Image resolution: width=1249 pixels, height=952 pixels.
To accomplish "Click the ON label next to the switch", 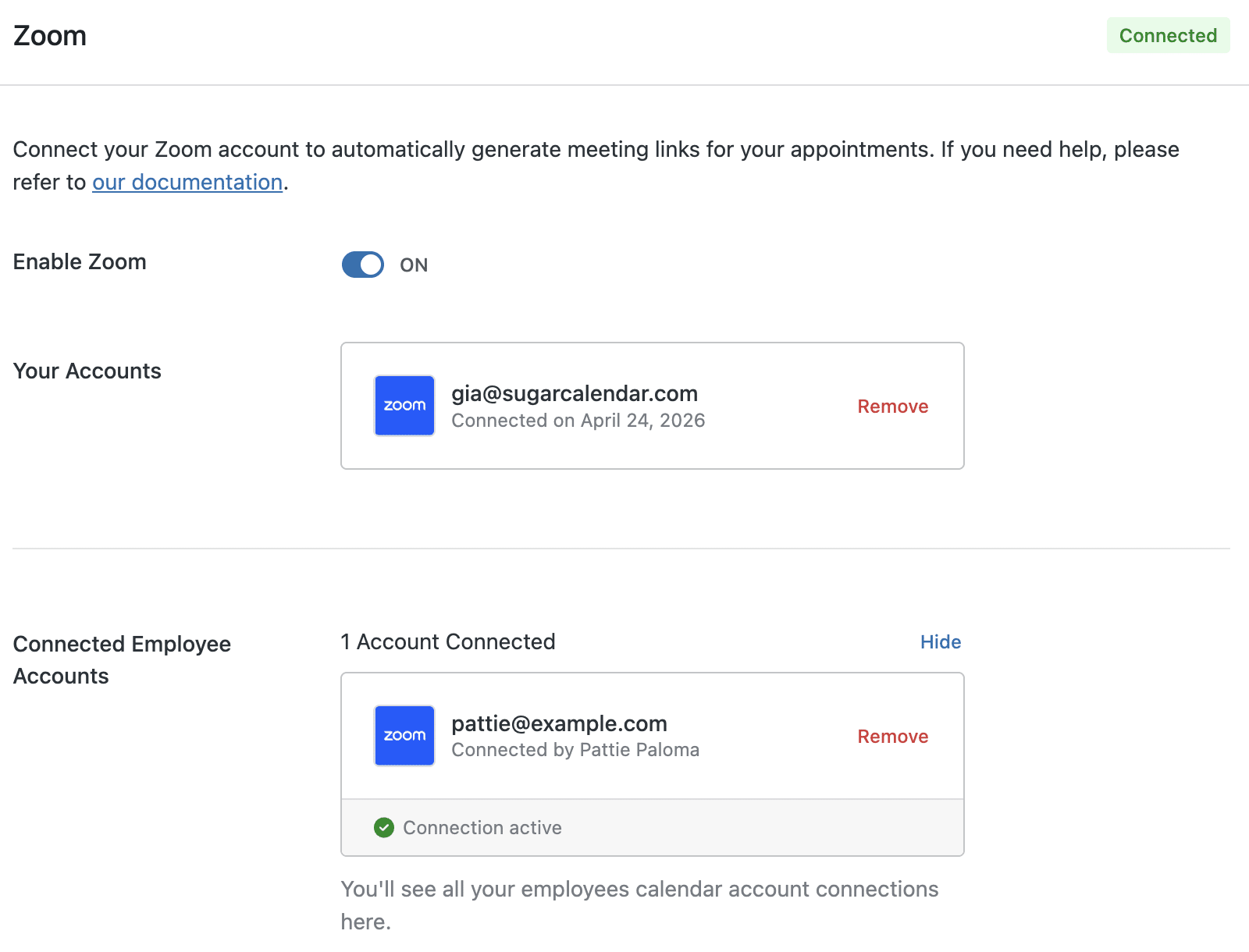I will point(414,265).
